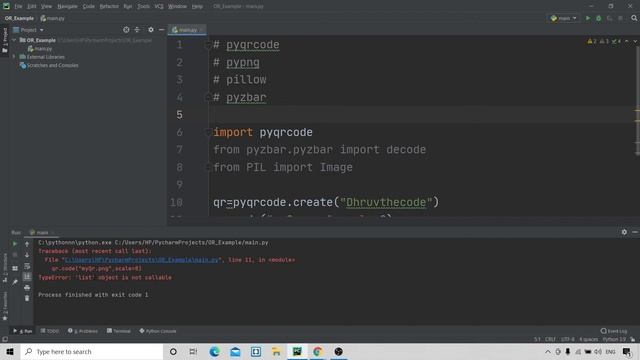The image size is (640, 360).
Task: Open the Event Log
Action: click(x=614, y=331)
